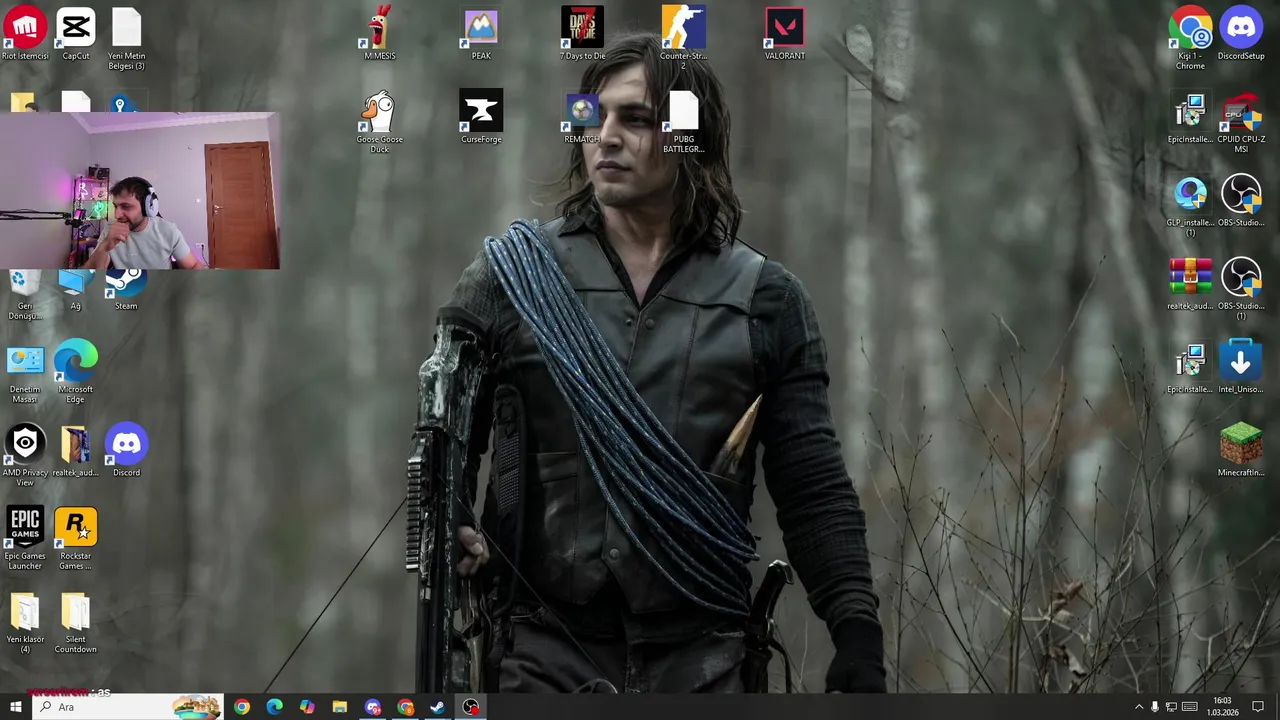Open the 7 Days to Die shortcut
1280x720 pixels.
582,33
